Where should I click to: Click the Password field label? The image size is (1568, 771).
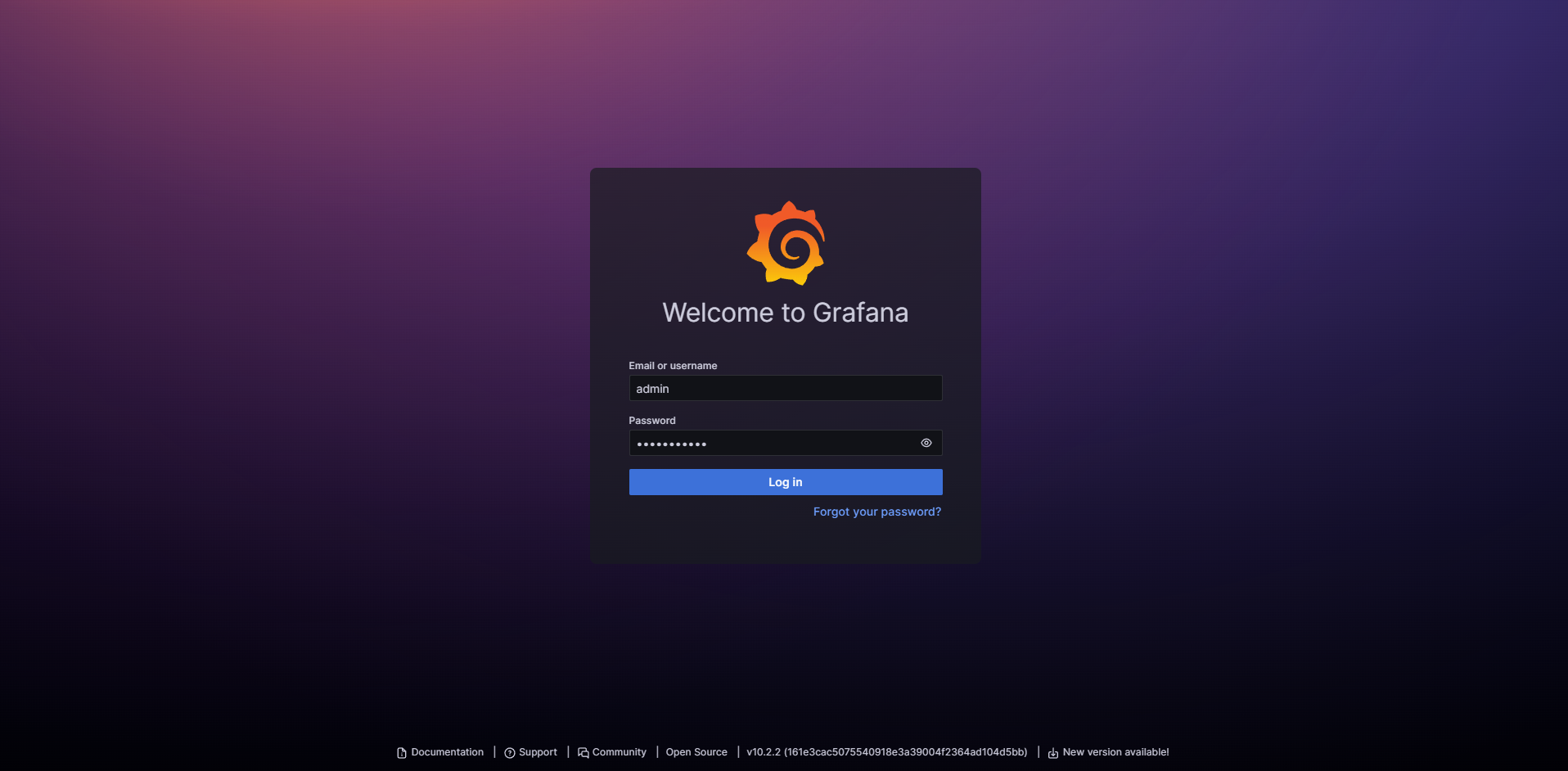point(652,421)
